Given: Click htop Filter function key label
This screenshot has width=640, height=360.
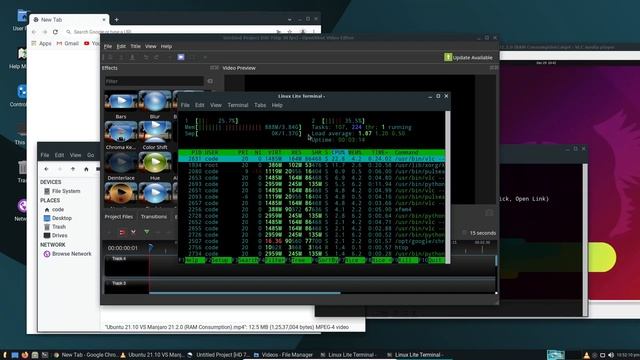Looking at the screenshot, I should [x=274, y=260].
